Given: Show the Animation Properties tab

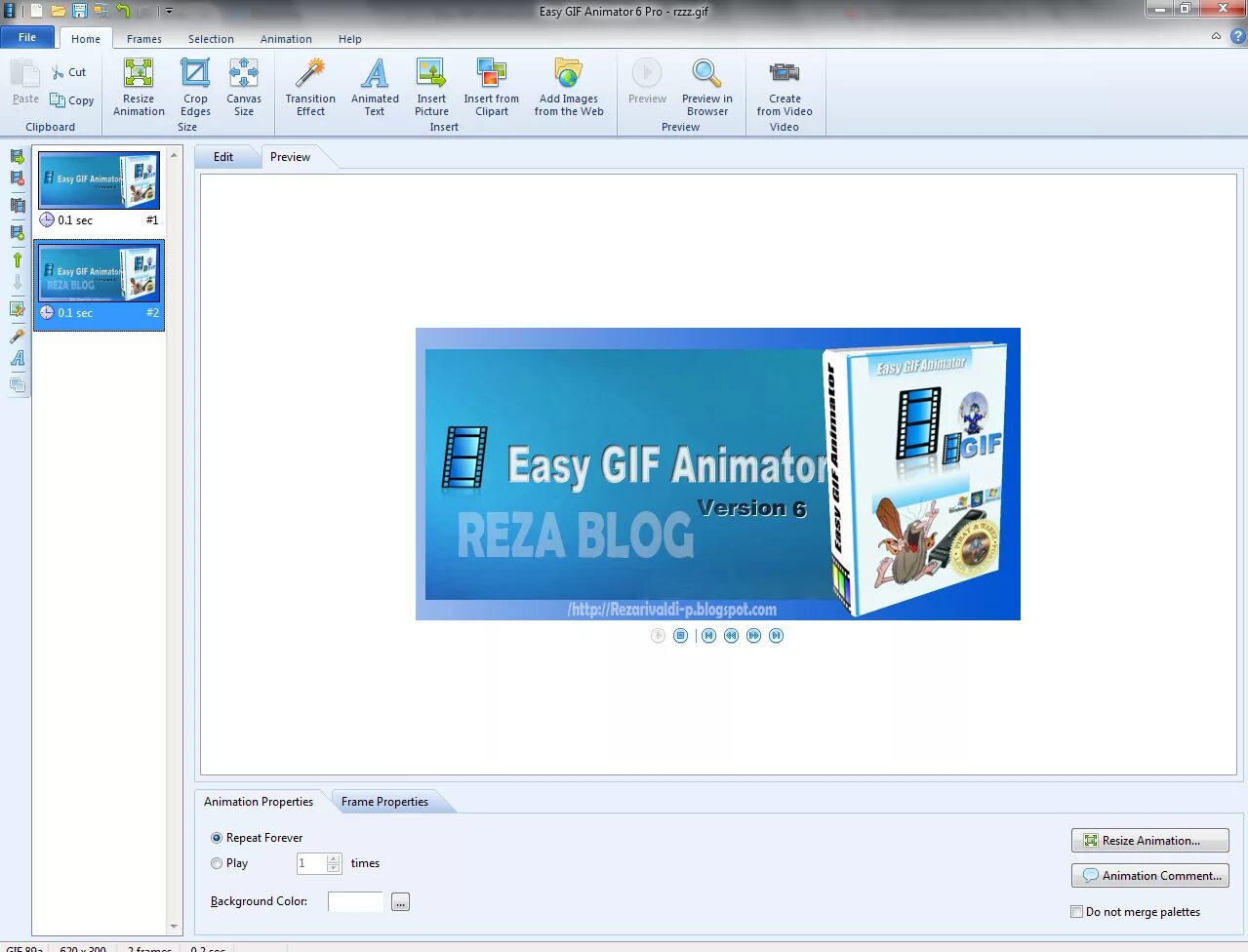Looking at the screenshot, I should point(259,802).
